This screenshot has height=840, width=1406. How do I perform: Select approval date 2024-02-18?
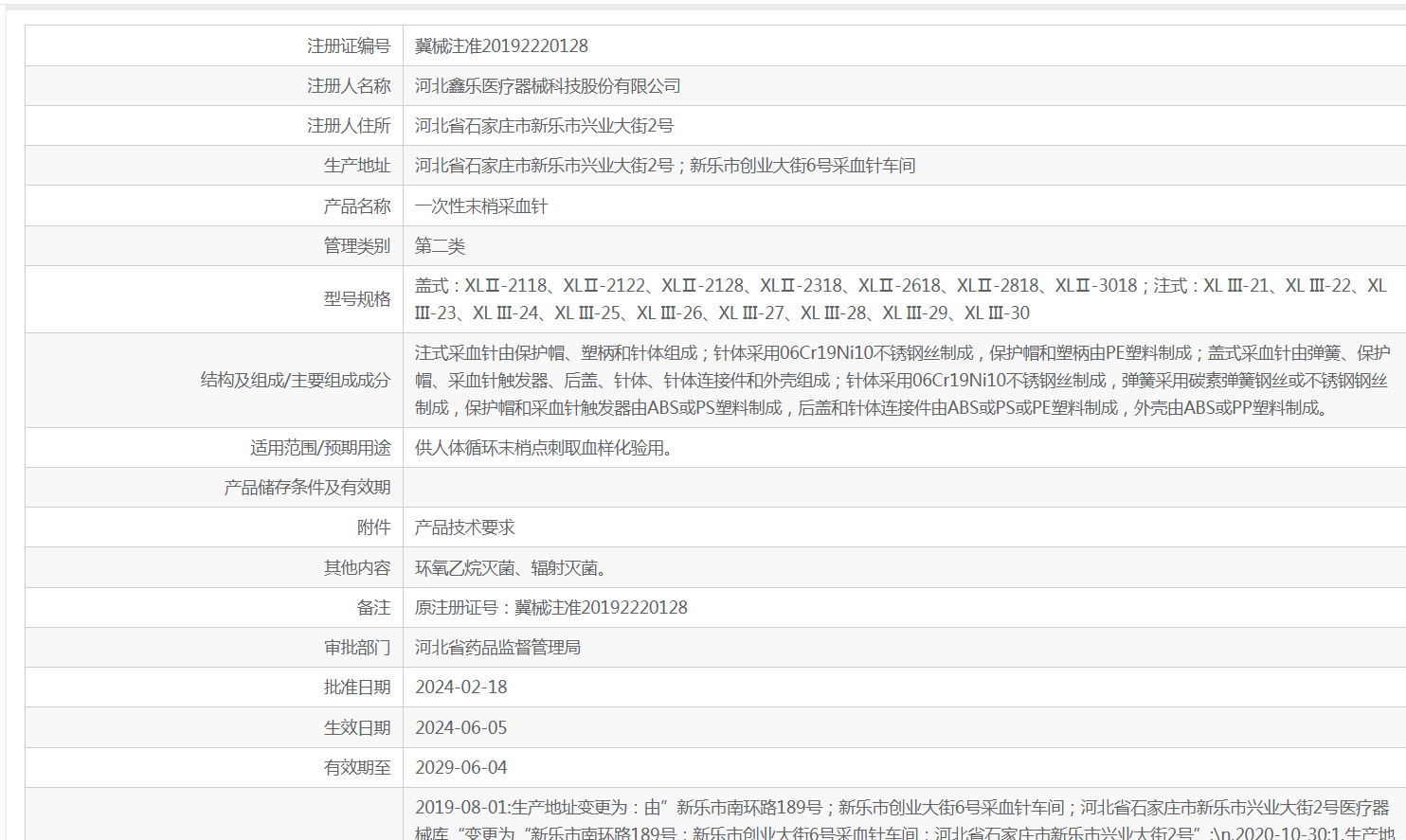click(461, 687)
